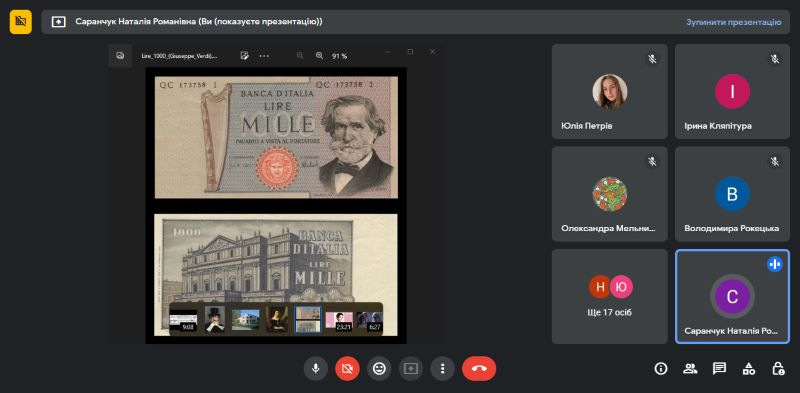This screenshot has height=393, width=800.
Task: Click the muted mic icon on Ірина Кляпітура's tile
Action: click(x=774, y=59)
